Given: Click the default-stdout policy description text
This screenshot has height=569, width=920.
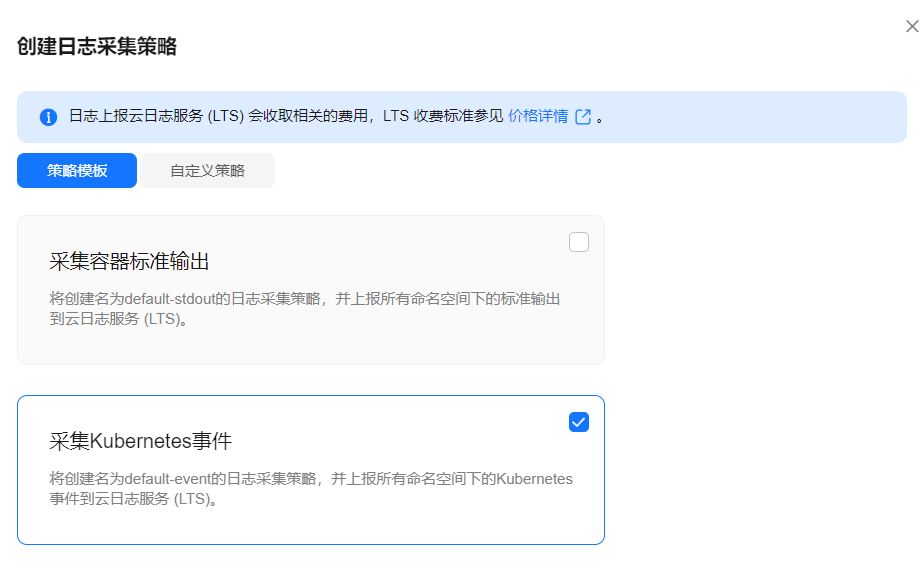Looking at the screenshot, I should [x=305, y=309].
